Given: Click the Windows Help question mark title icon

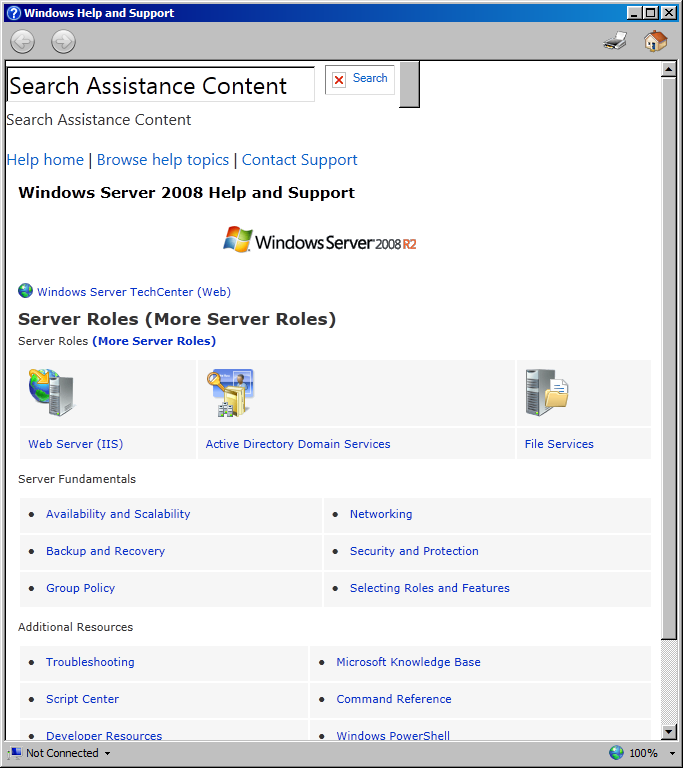Looking at the screenshot, I should tap(14, 13).
